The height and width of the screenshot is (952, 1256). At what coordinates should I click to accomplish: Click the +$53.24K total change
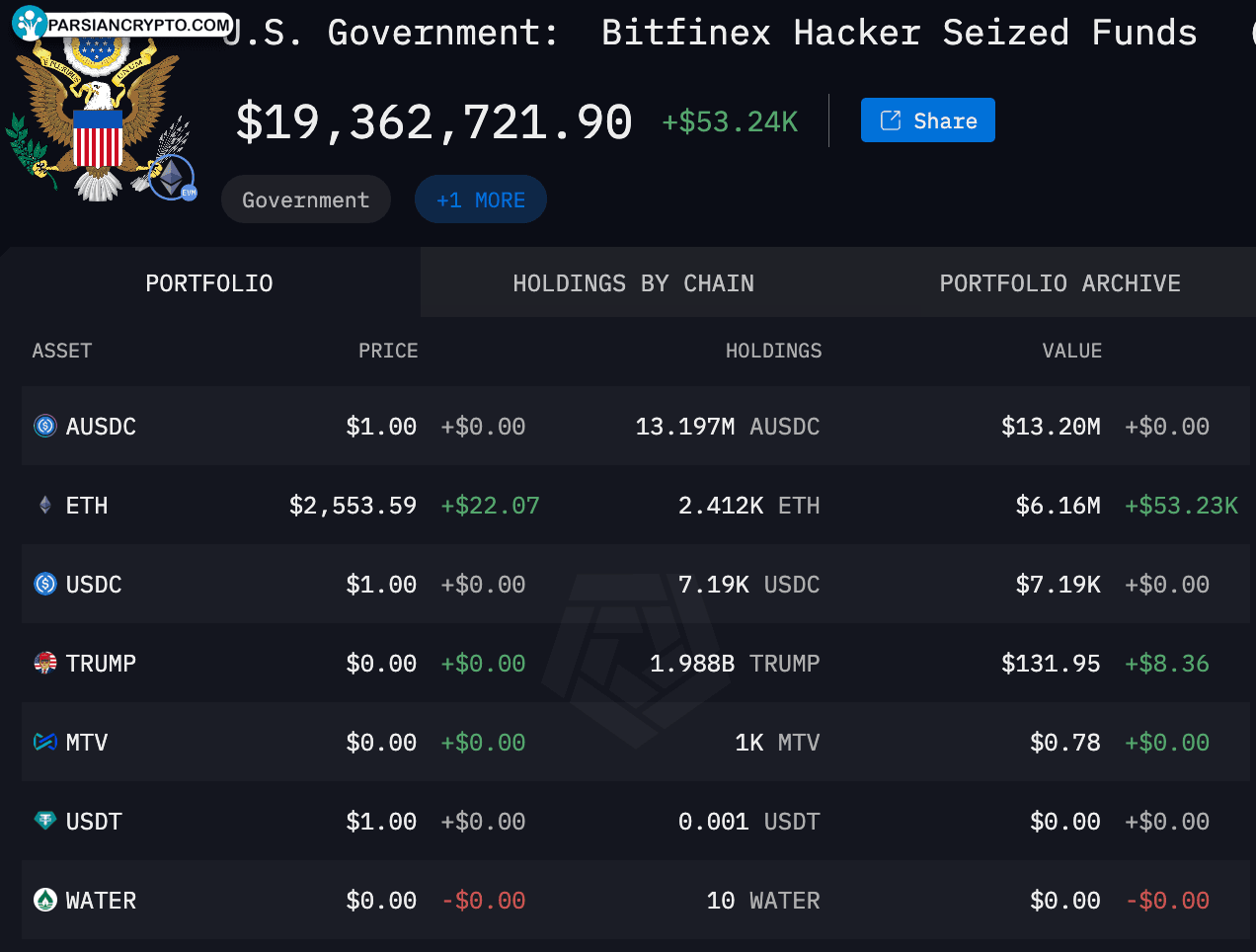(730, 121)
